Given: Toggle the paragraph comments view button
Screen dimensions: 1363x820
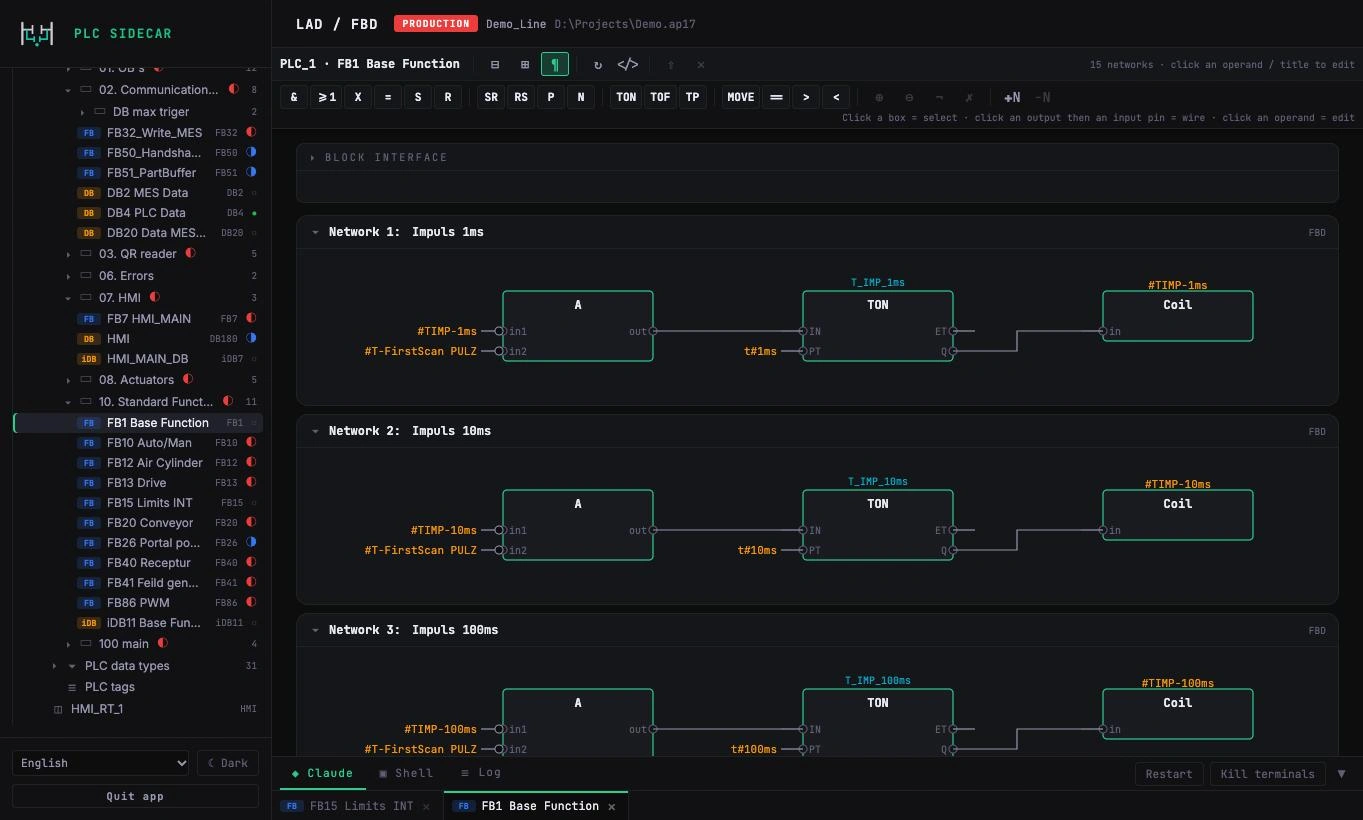Looking at the screenshot, I should point(555,64).
